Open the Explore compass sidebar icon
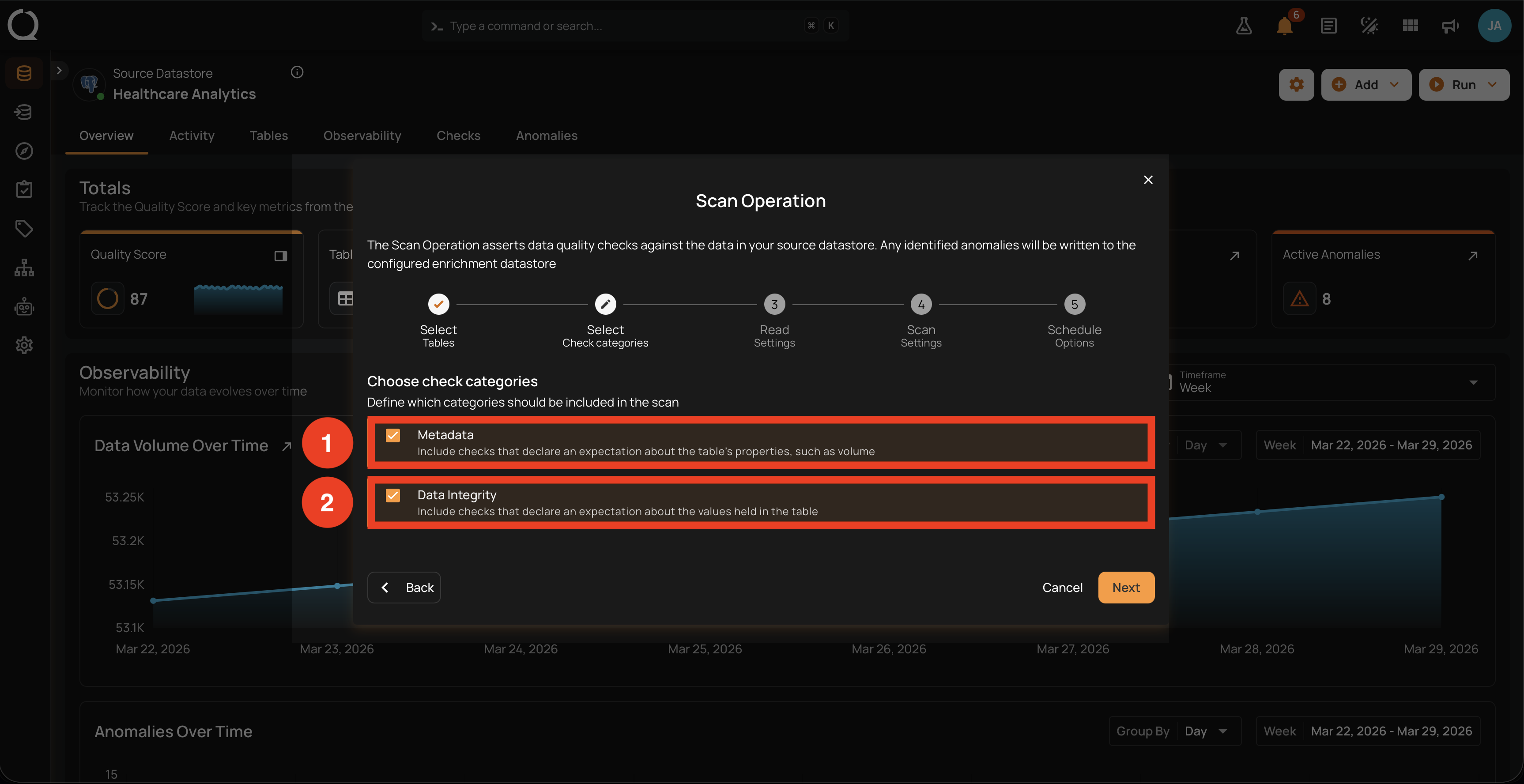Viewport: 1524px width, 784px height. coord(24,151)
